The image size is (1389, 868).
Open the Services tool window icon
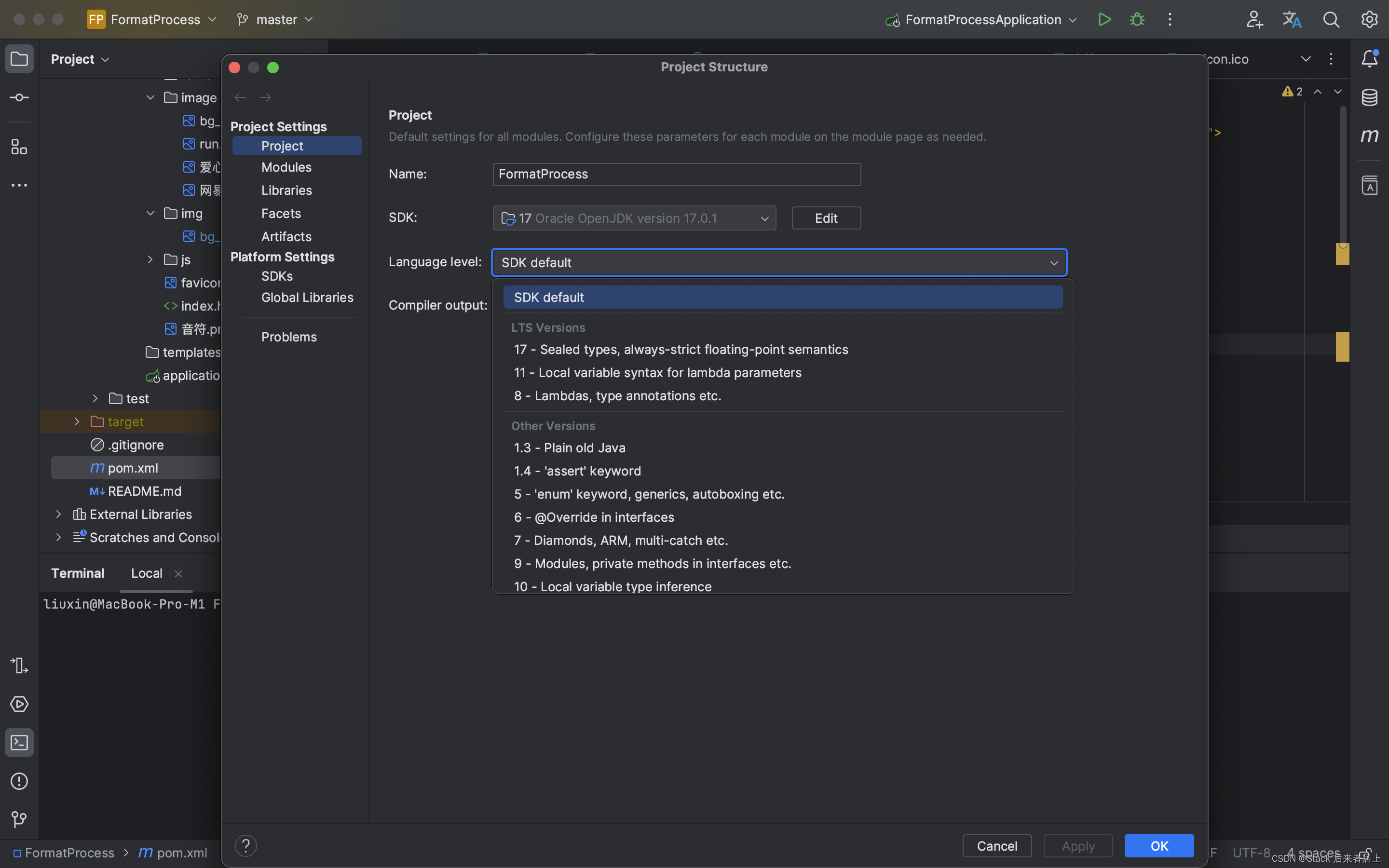19,705
